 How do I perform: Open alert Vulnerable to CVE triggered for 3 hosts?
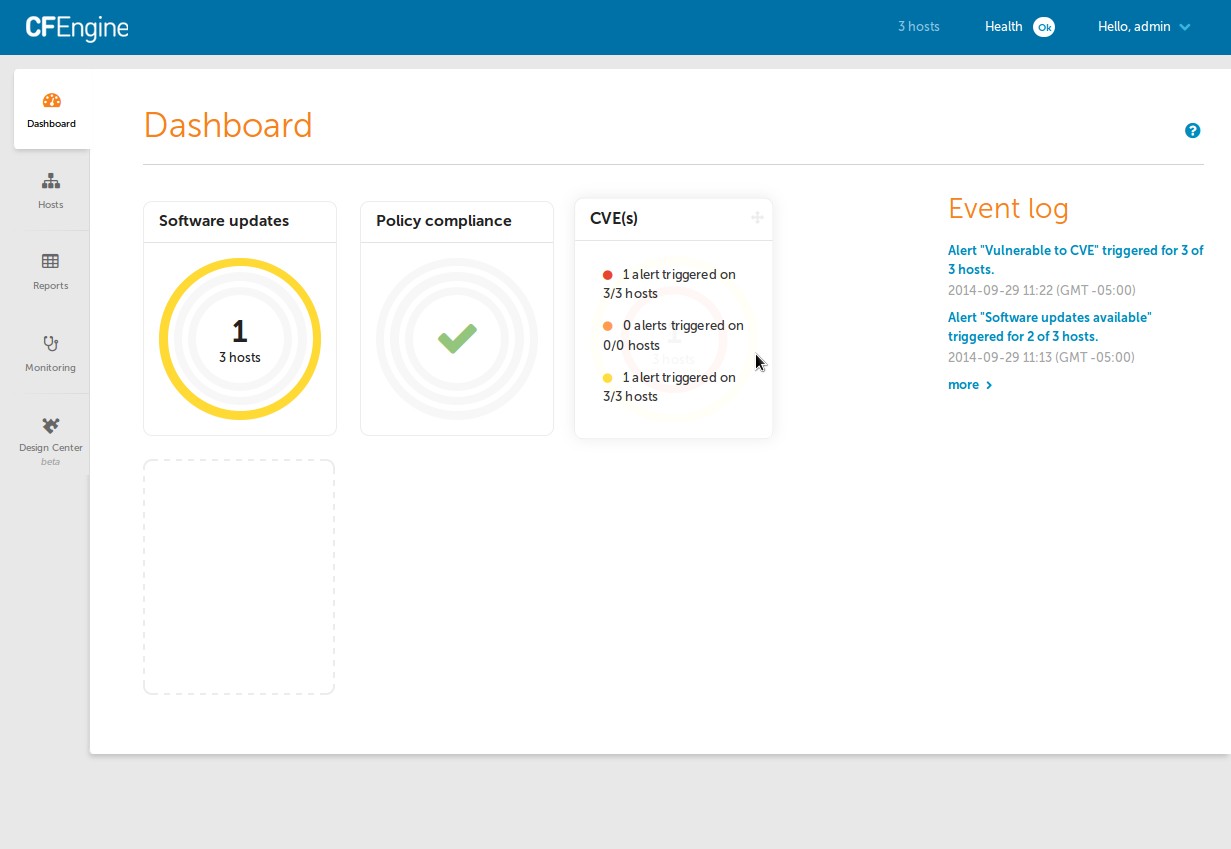coord(1075,259)
